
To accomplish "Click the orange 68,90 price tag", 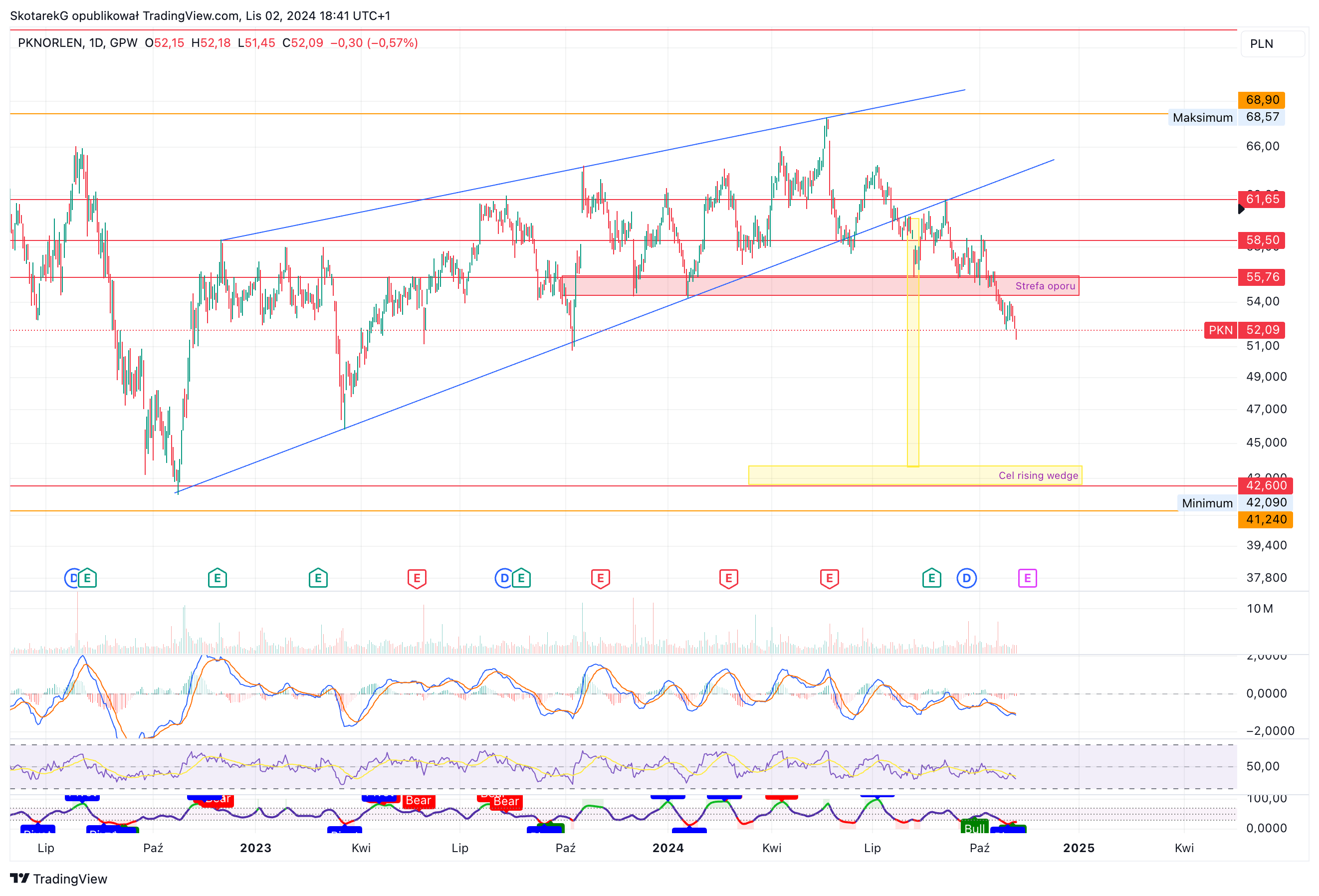I will pos(1261,100).
